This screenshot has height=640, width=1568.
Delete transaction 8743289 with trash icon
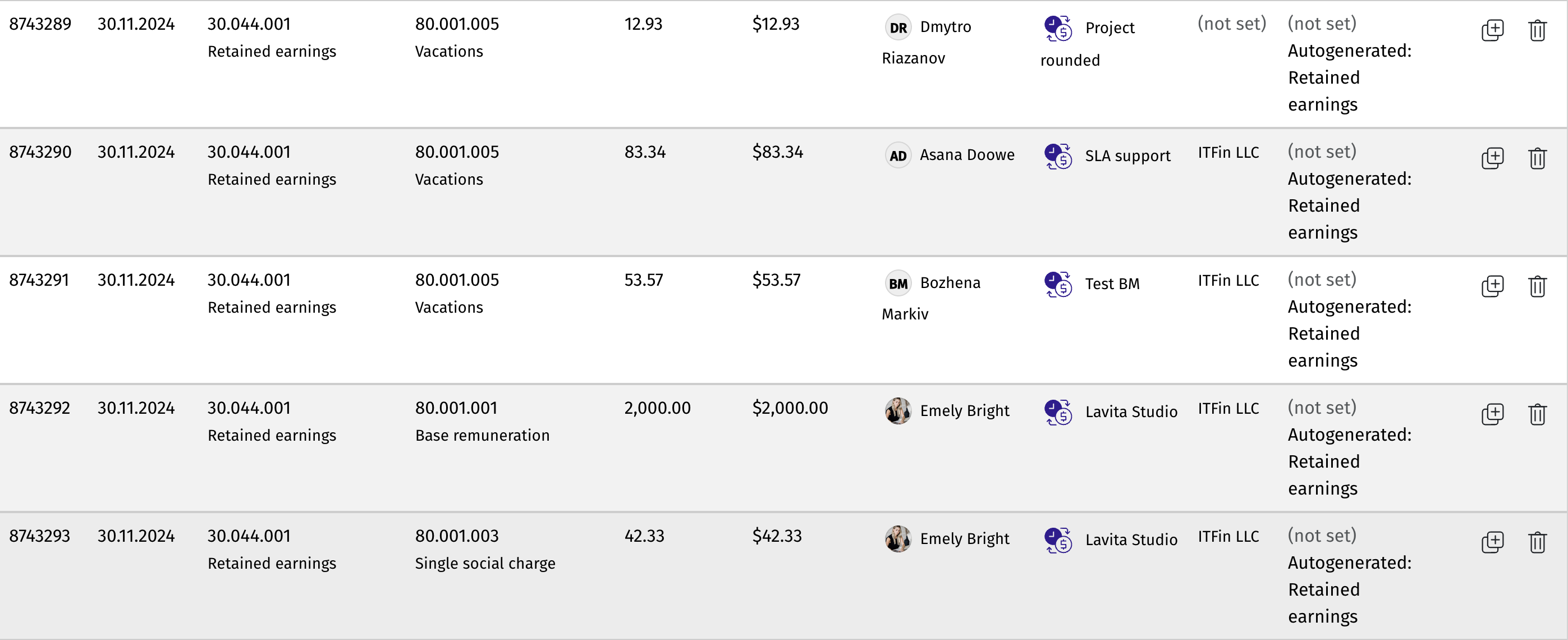tap(1537, 30)
